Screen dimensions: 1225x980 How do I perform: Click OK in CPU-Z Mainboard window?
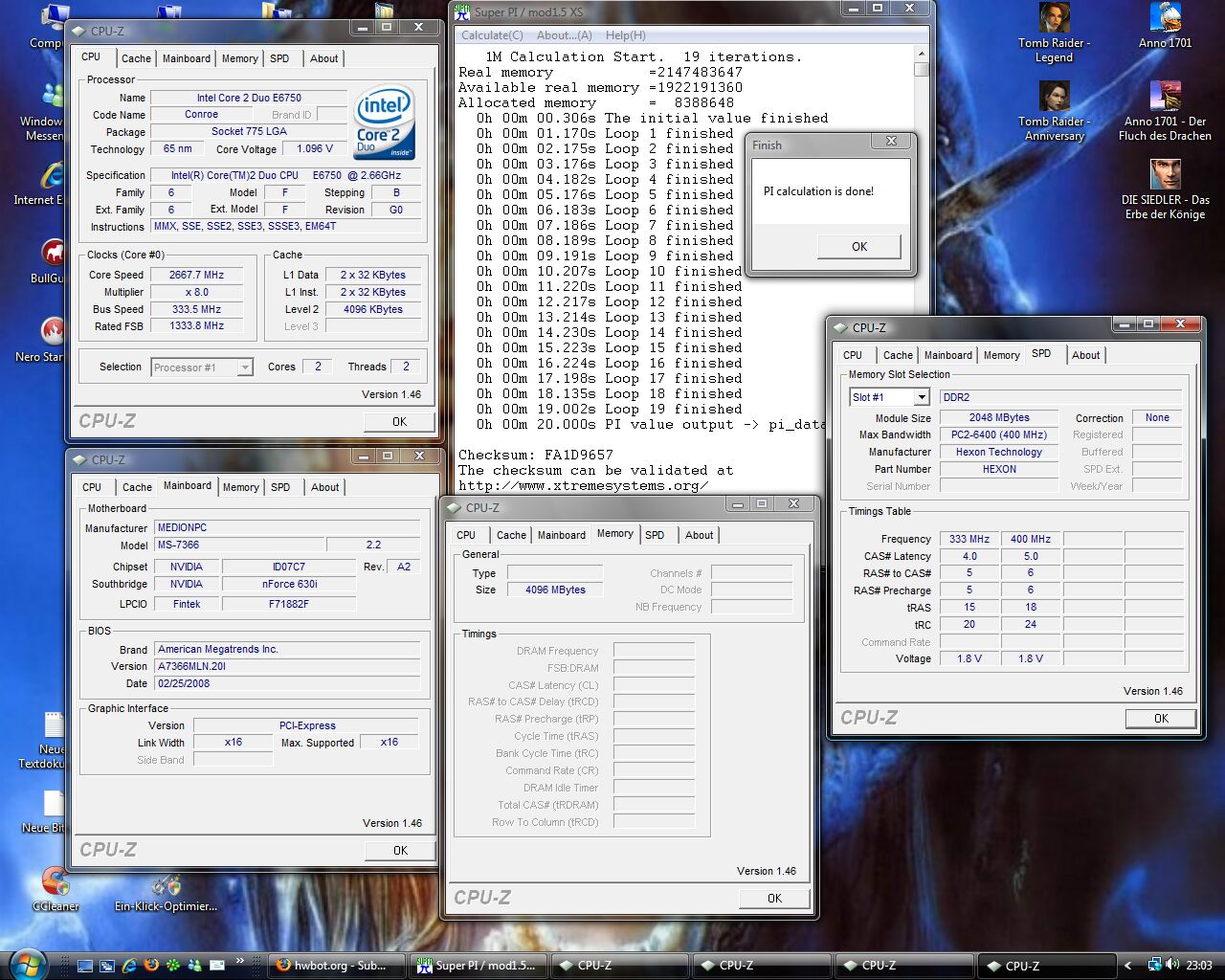tap(400, 851)
